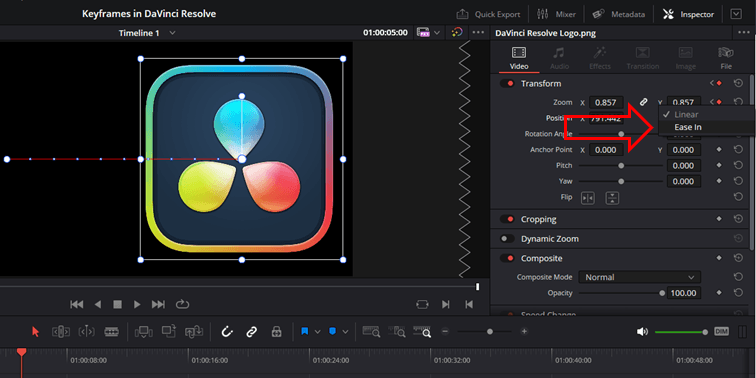This screenshot has width=756, height=378.
Task: Click the loop playback icon
Action: 182,304
